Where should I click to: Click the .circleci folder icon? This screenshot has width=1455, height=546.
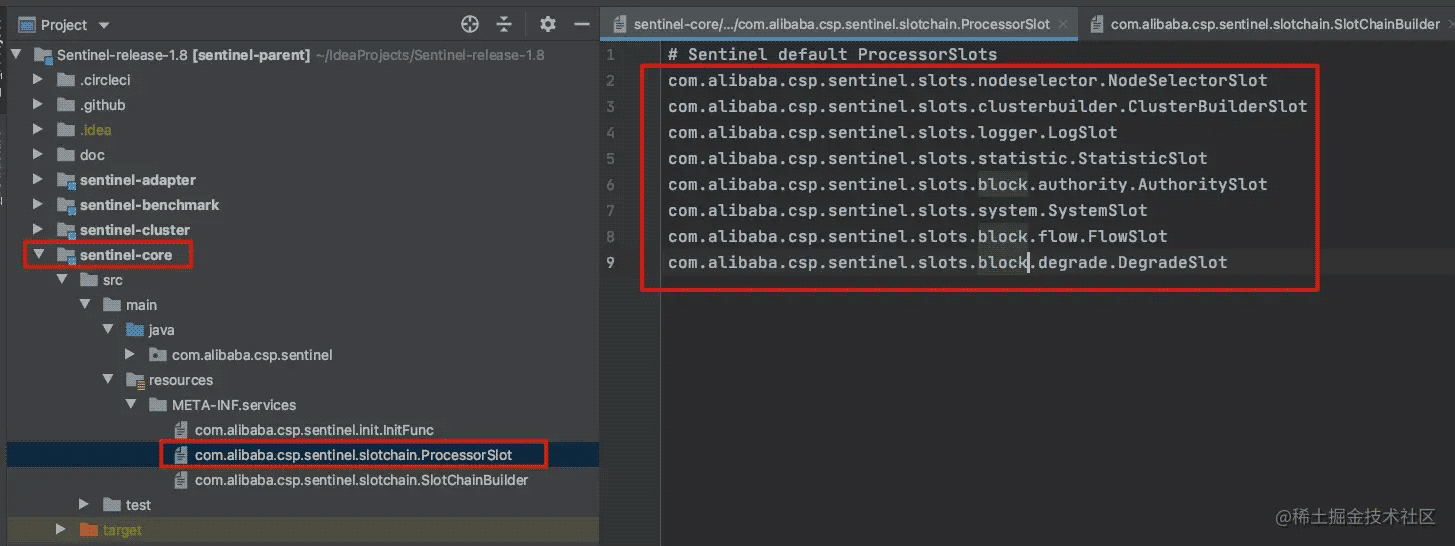coord(66,80)
